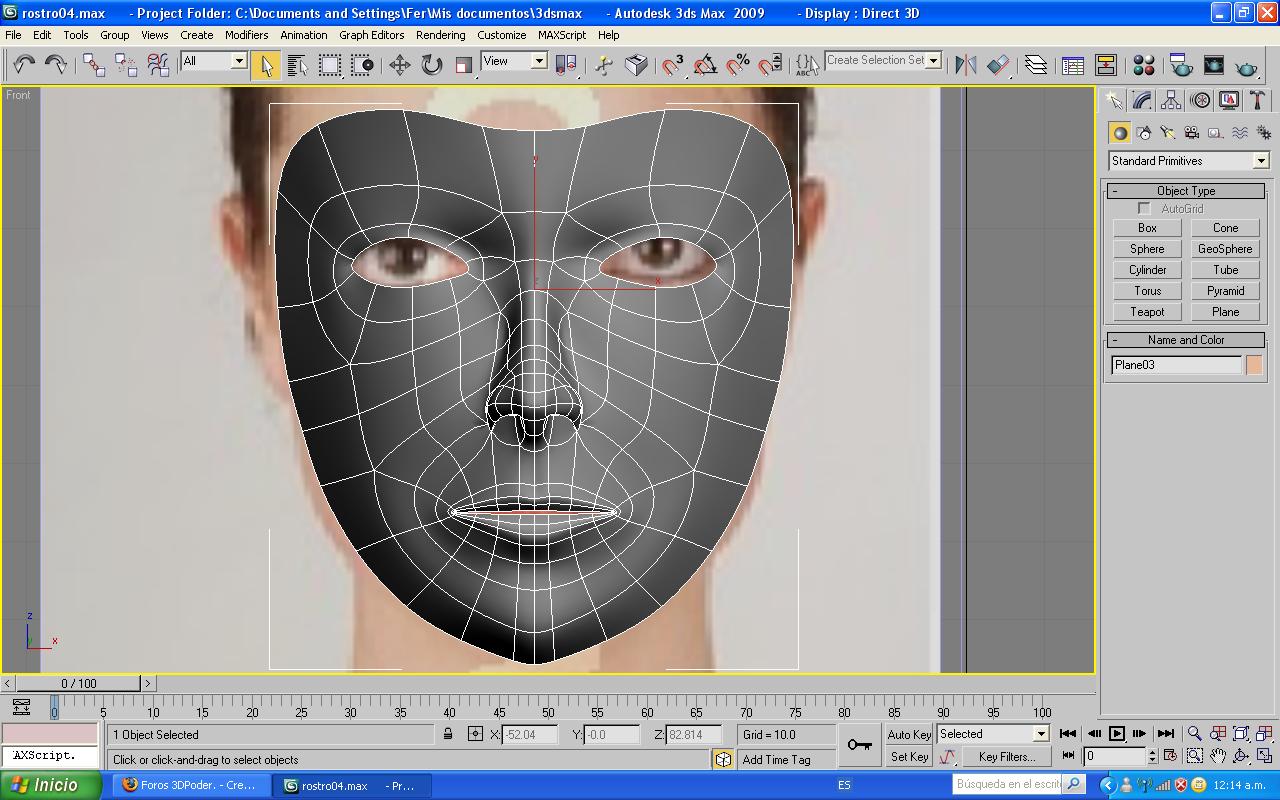The height and width of the screenshot is (800, 1280).
Task: Click the Key Filters button
Action: 1006,757
